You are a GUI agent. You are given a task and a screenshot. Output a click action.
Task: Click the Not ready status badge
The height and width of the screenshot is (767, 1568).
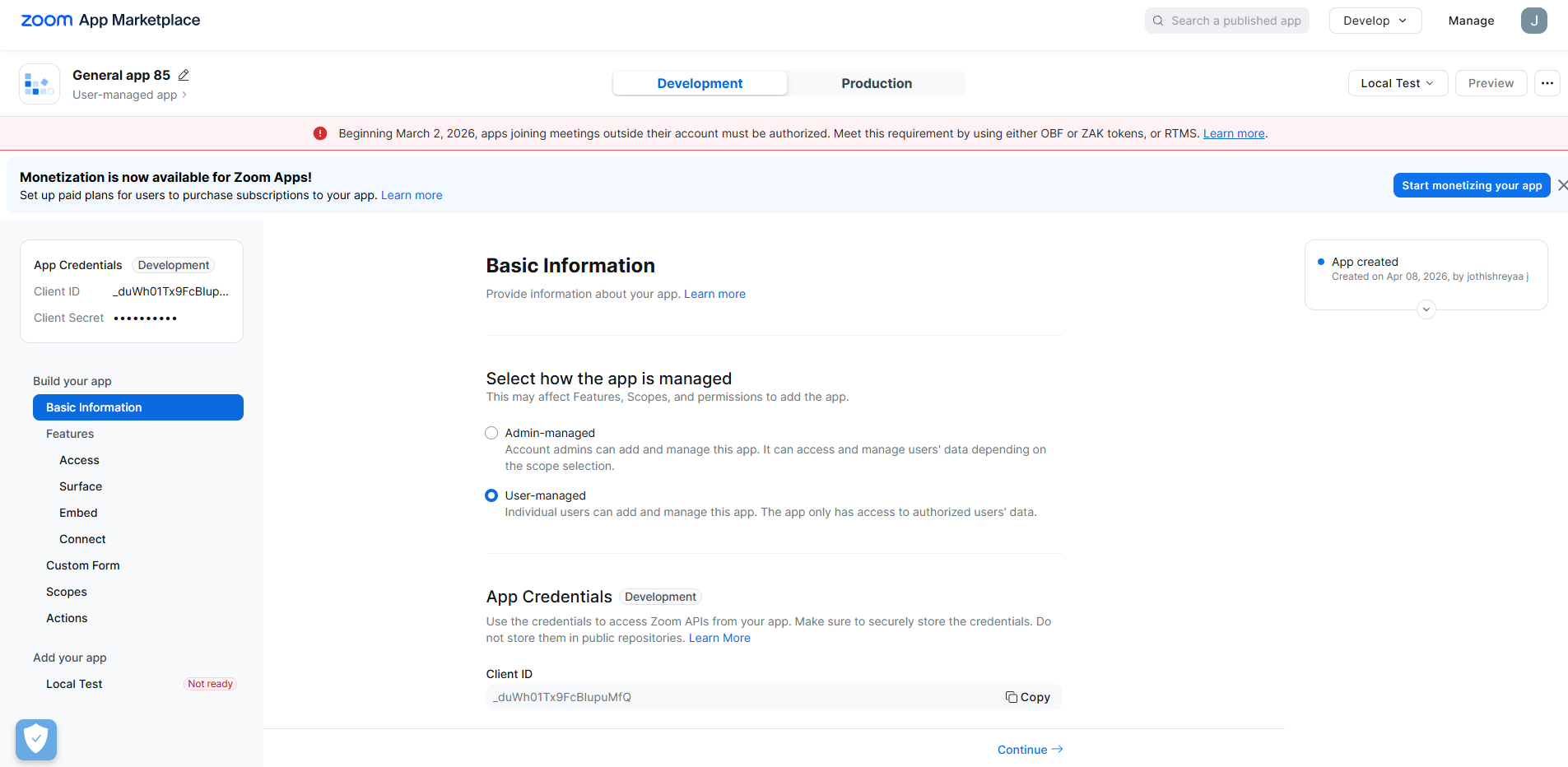(x=210, y=684)
